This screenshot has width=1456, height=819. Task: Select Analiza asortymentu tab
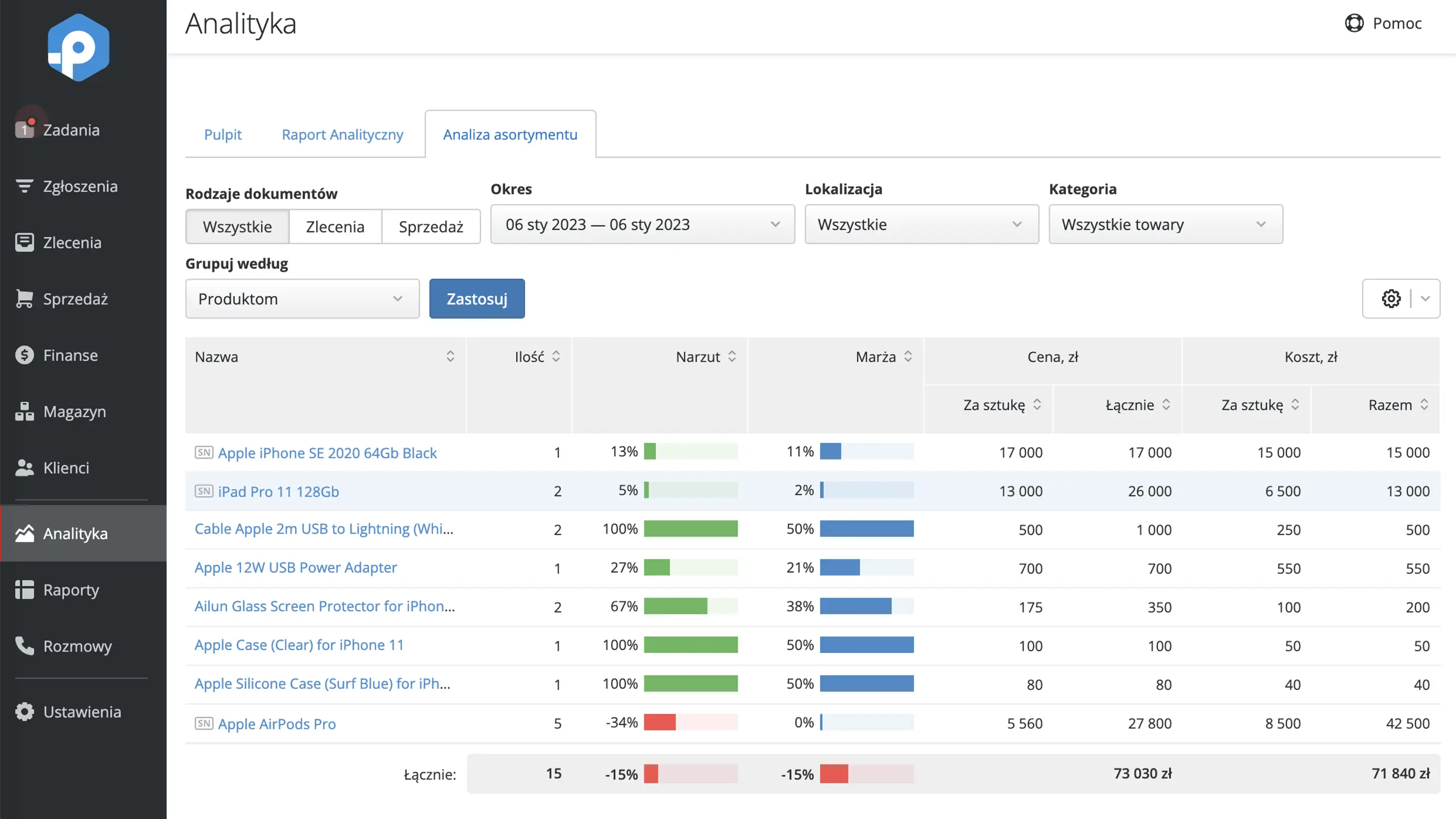[510, 134]
